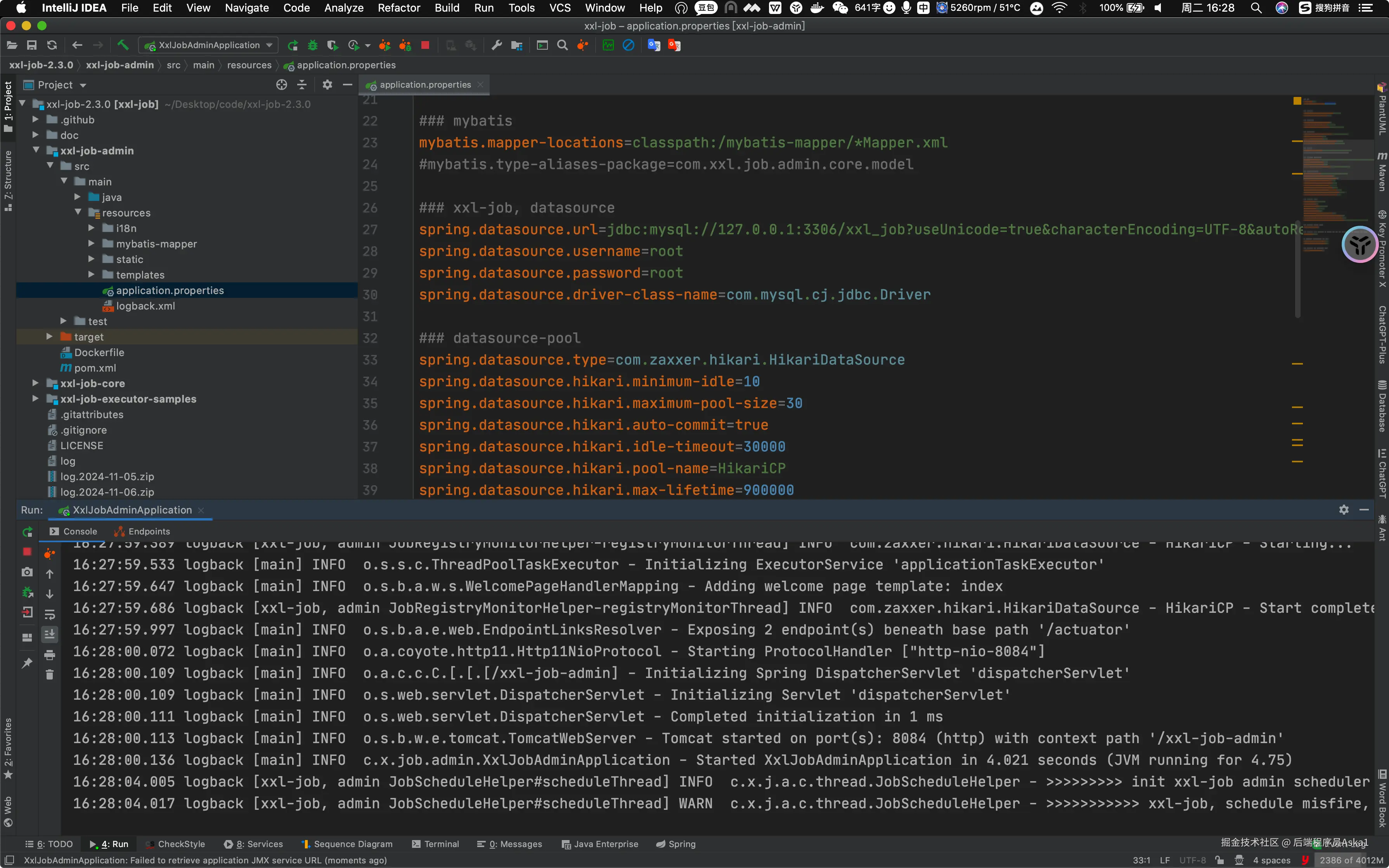This screenshot has height=868, width=1389.
Task: Open logback.xml in the project tree
Action: pos(145,306)
